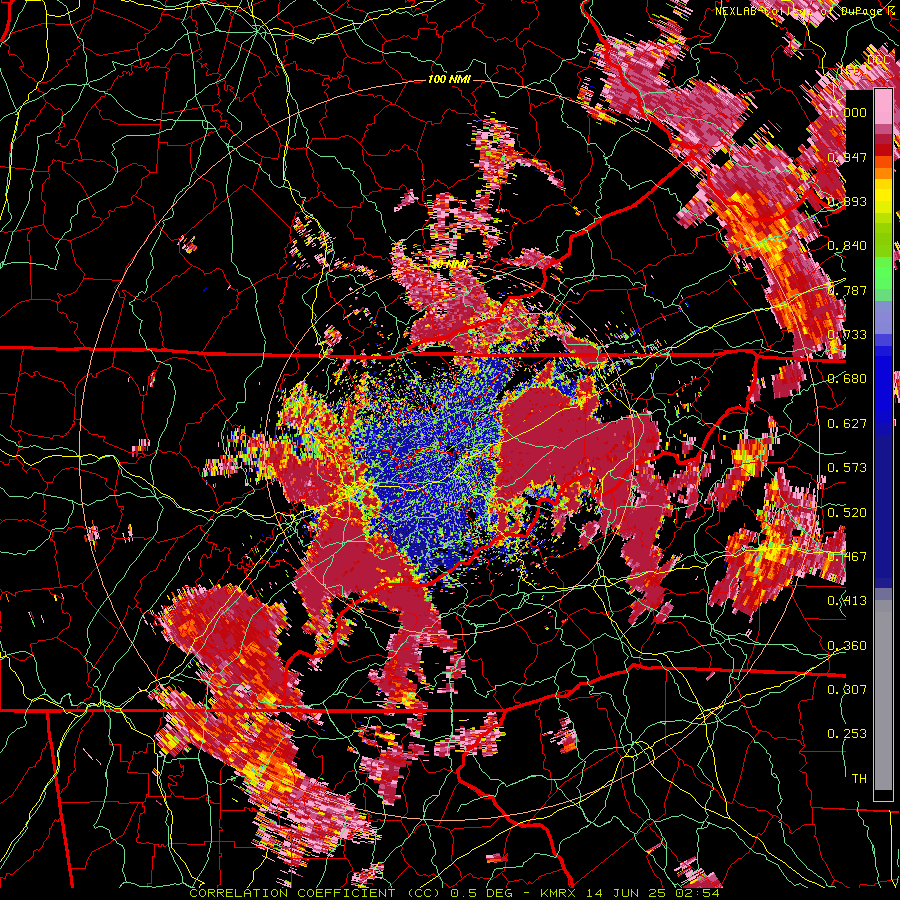This screenshot has height=900, width=900.
Task: Click the 0.520 legend value
Action: tap(847, 513)
